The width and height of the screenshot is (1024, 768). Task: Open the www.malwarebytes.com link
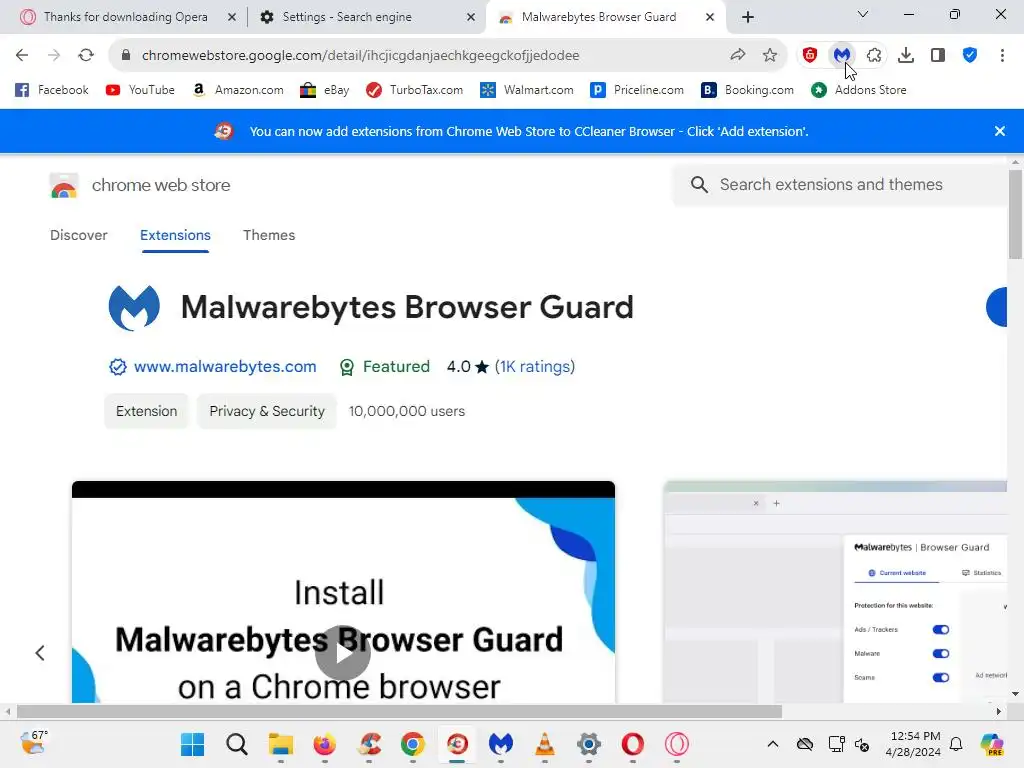(225, 367)
